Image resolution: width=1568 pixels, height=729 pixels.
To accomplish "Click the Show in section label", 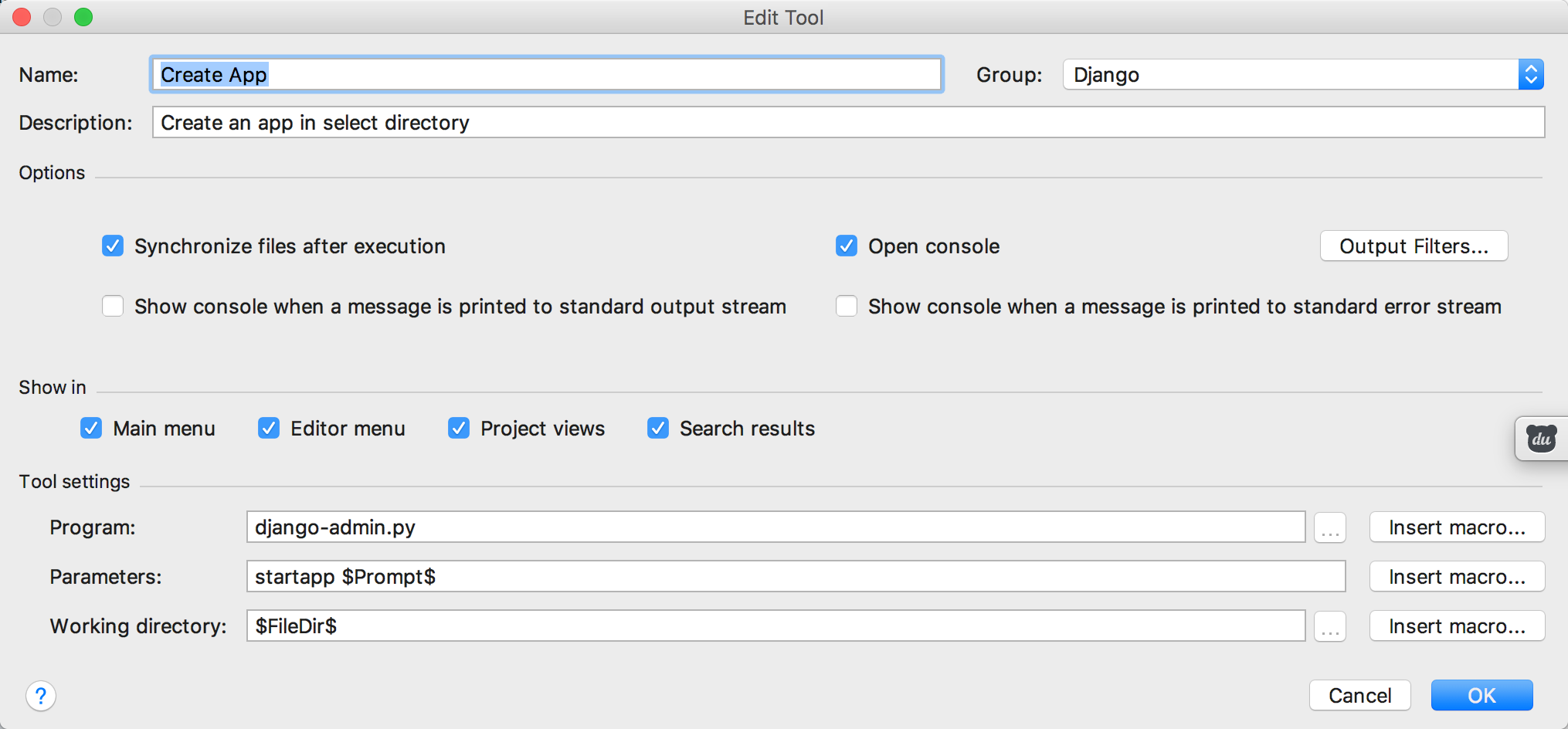I will click(53, 388).
